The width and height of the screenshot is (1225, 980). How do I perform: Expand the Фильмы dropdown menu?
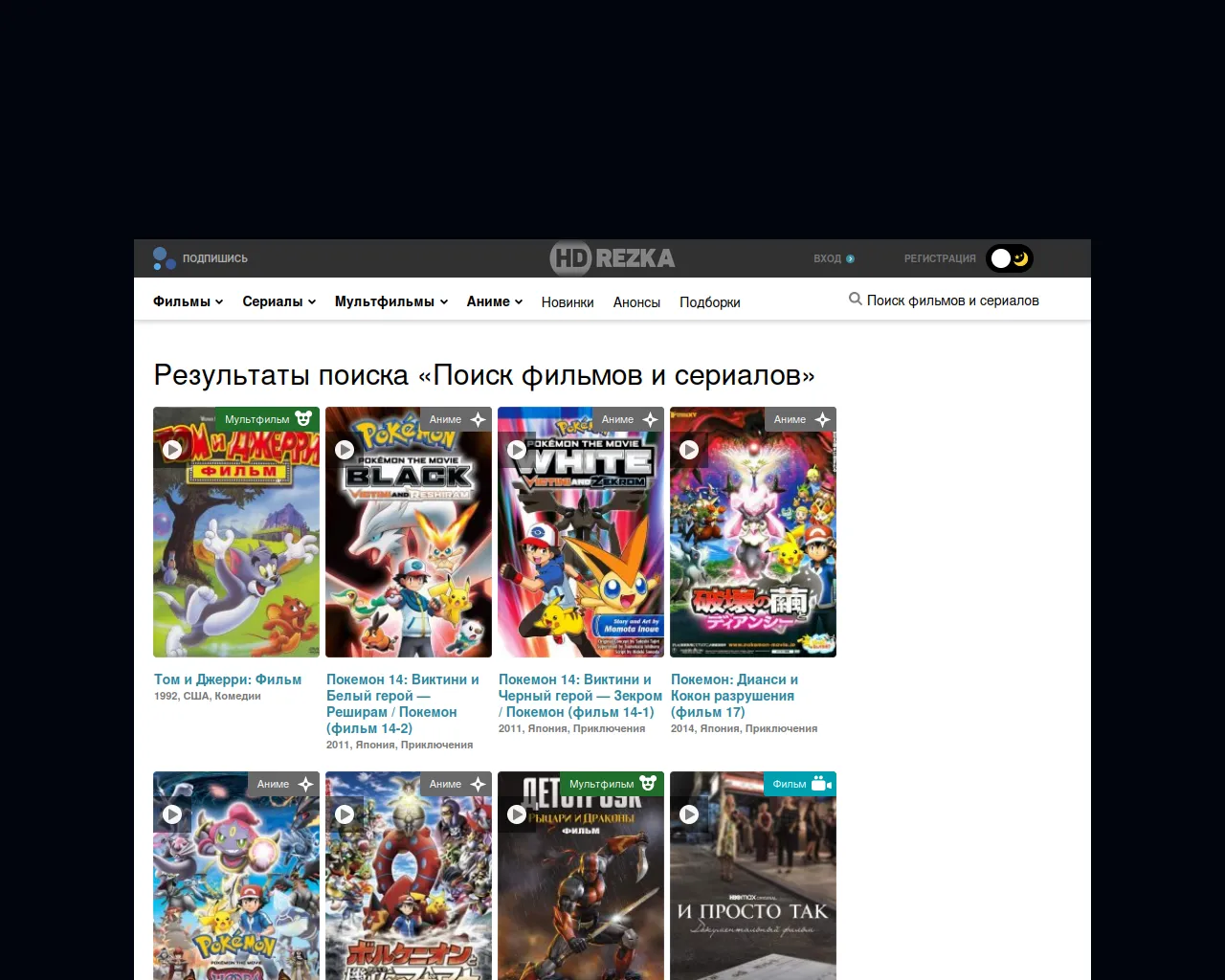pyautogui.click(x=189, y=301)
